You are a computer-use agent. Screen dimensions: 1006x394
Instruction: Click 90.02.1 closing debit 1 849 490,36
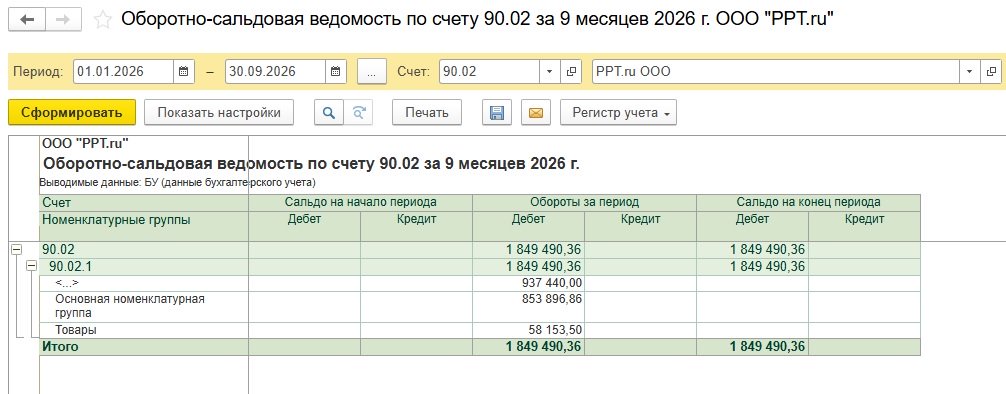pyautogui.click(x=767, y=266)
